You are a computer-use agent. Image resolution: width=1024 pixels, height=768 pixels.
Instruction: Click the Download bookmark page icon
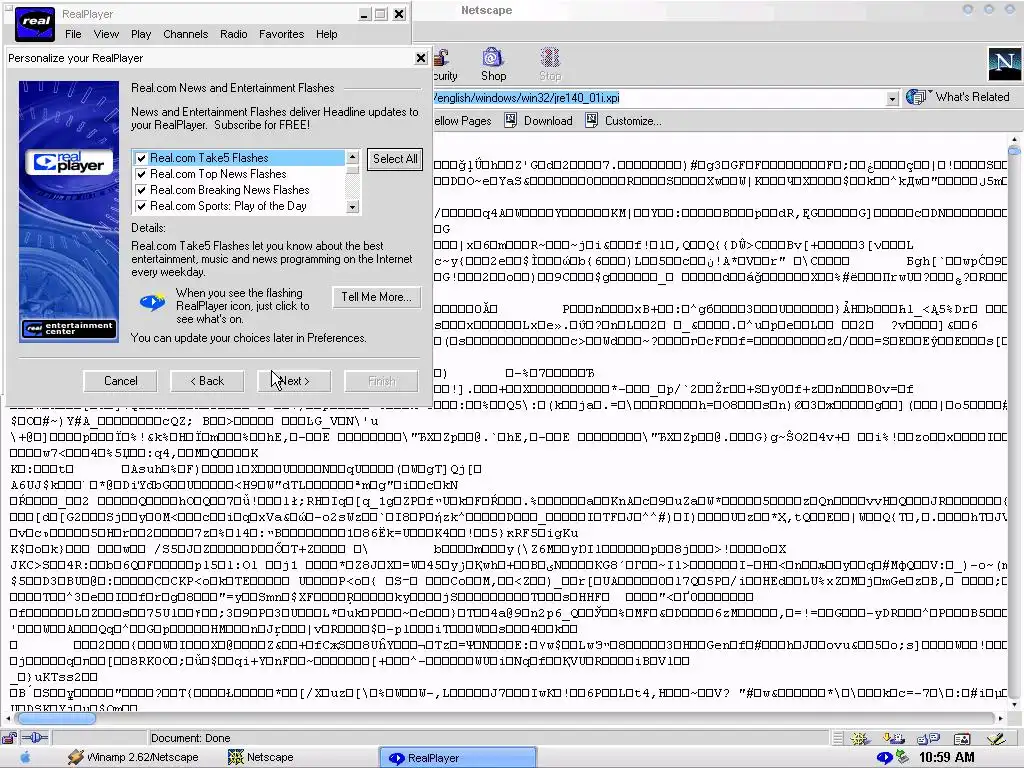coord(511,120)
